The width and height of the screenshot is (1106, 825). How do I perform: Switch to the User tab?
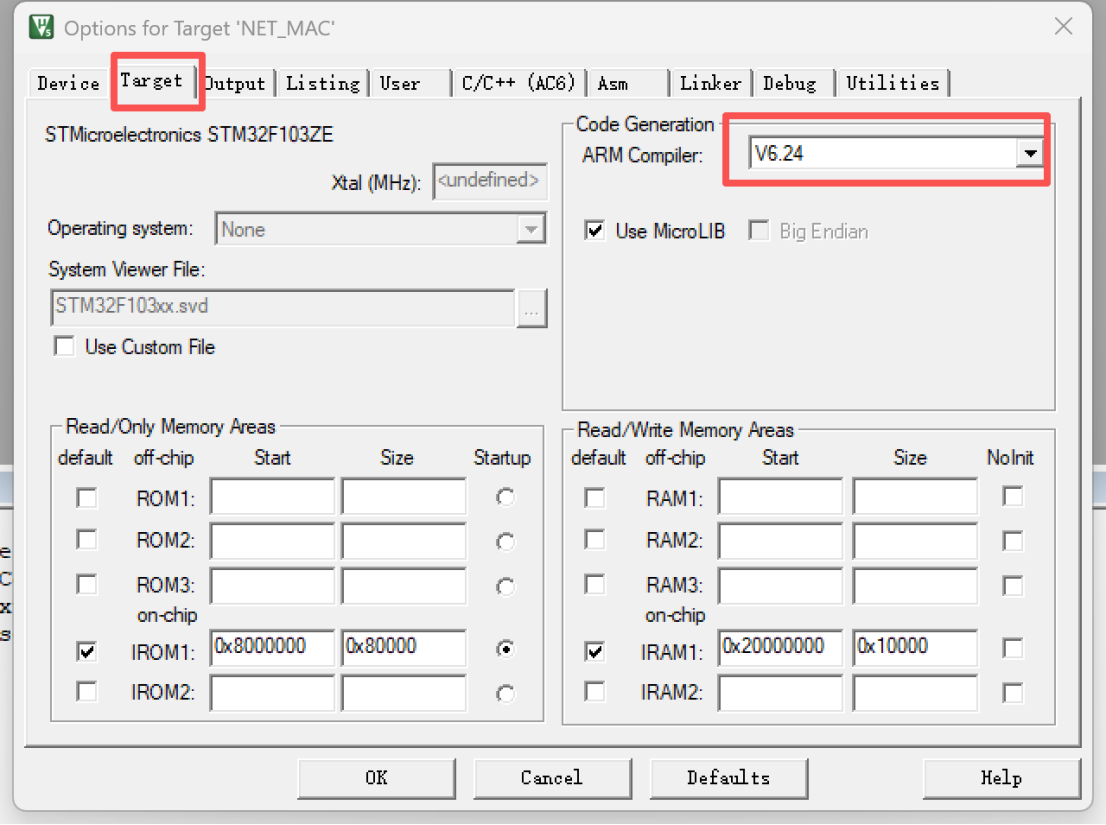click(x=411, y=83)
